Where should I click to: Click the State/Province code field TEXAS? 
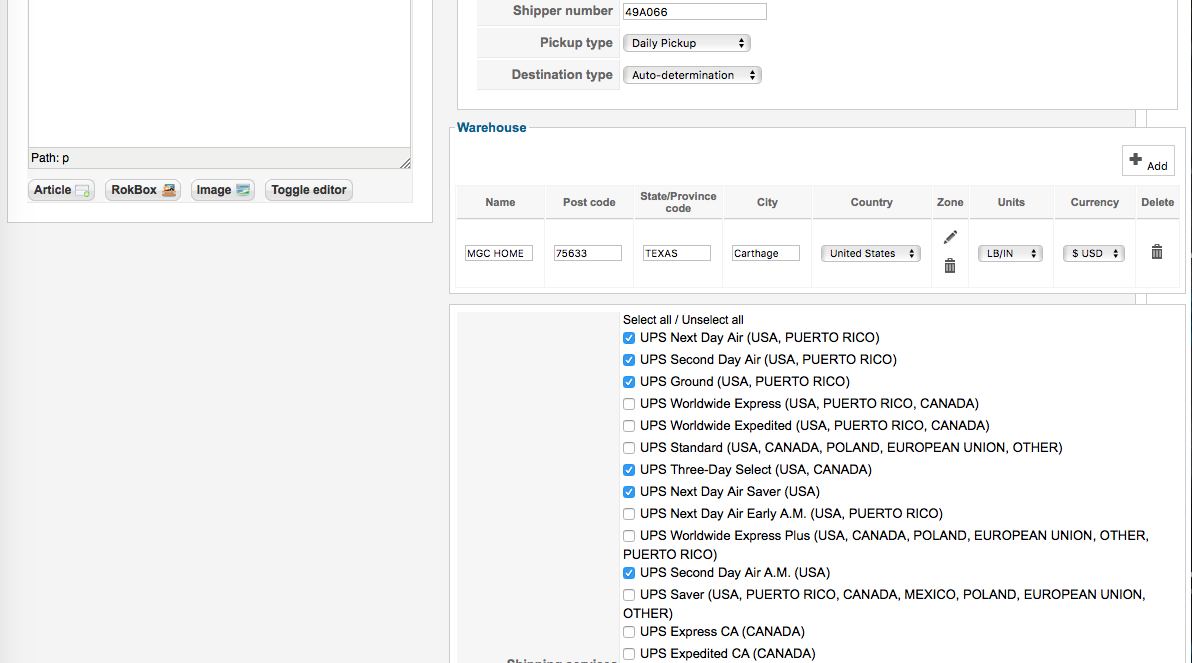click(677, 253)
